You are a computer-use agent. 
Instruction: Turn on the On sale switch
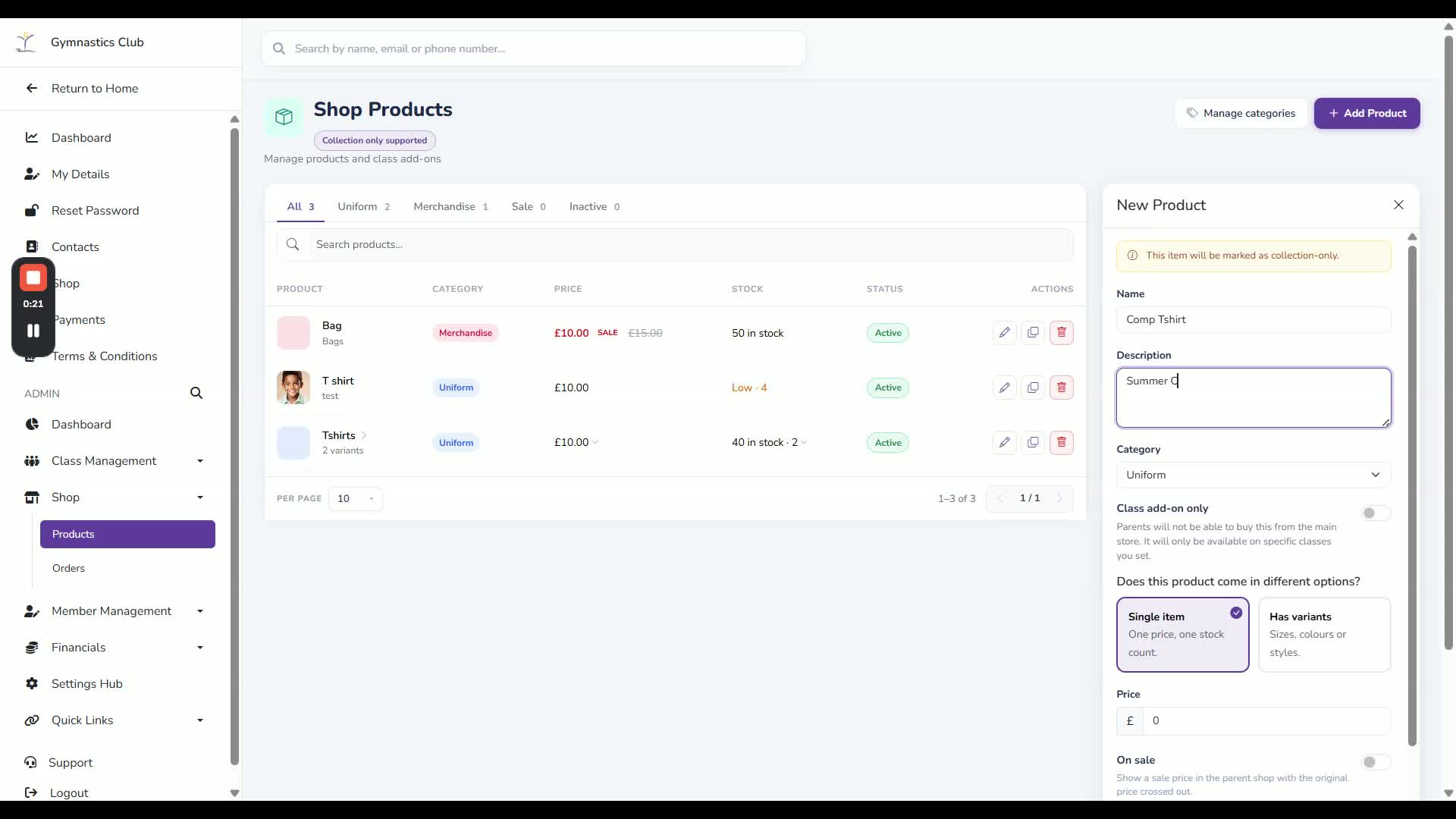(1376, 762)
